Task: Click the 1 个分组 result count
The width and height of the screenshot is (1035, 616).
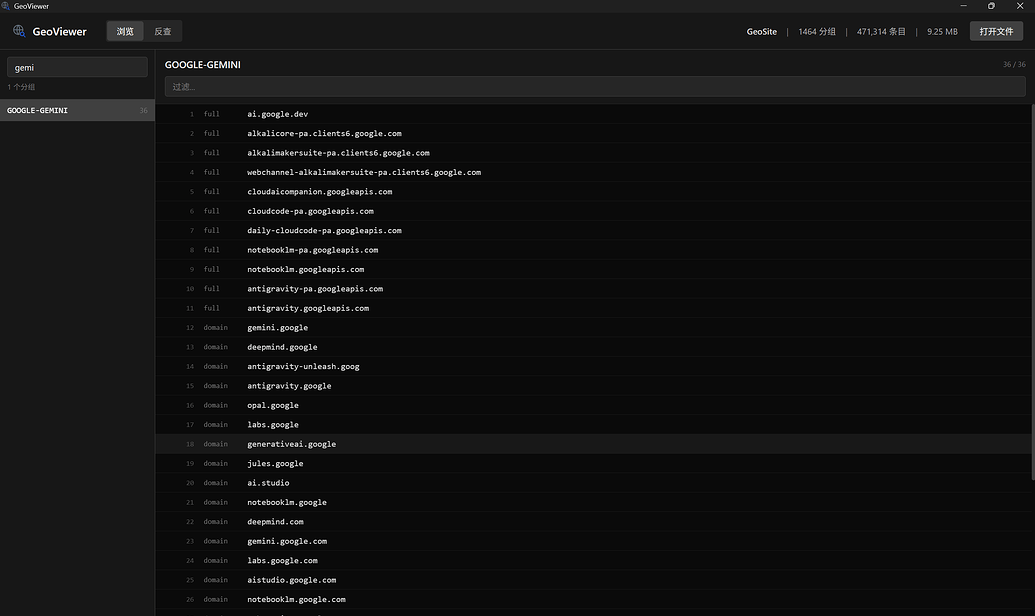Action: click(21, 87)
